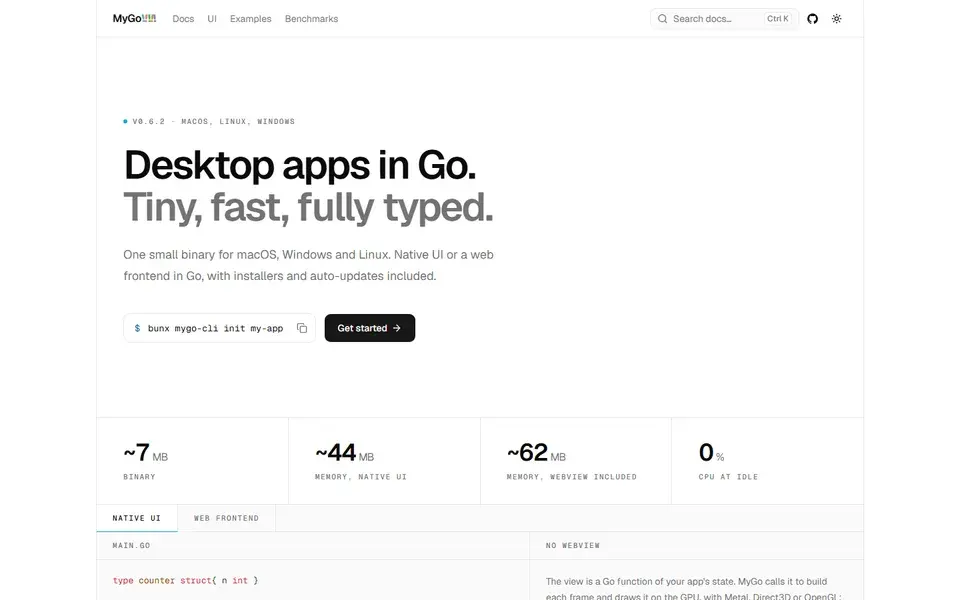Switch to the Web Frontend tab
This screenshot has width=960, height=600.
pos(227,518)
